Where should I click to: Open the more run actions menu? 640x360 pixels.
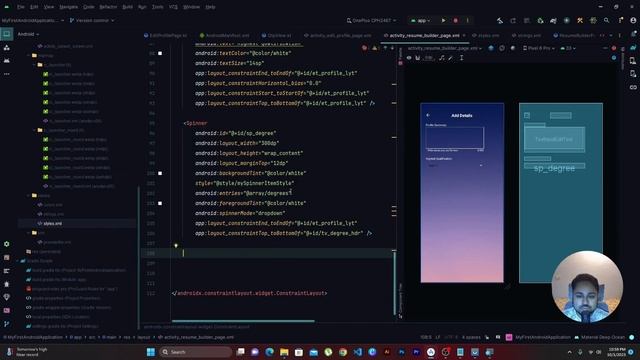[468, 20]
